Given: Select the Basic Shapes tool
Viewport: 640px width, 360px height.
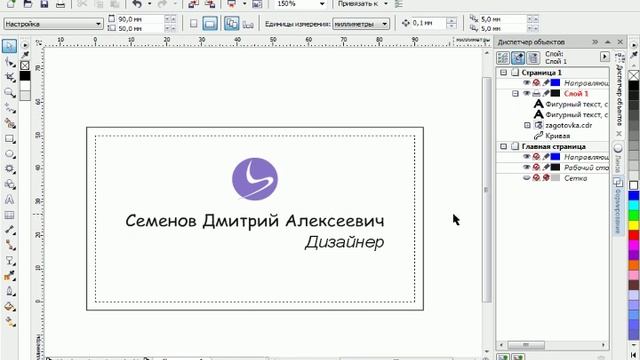Looking at the screenshot, I should [x=10, y=184].
